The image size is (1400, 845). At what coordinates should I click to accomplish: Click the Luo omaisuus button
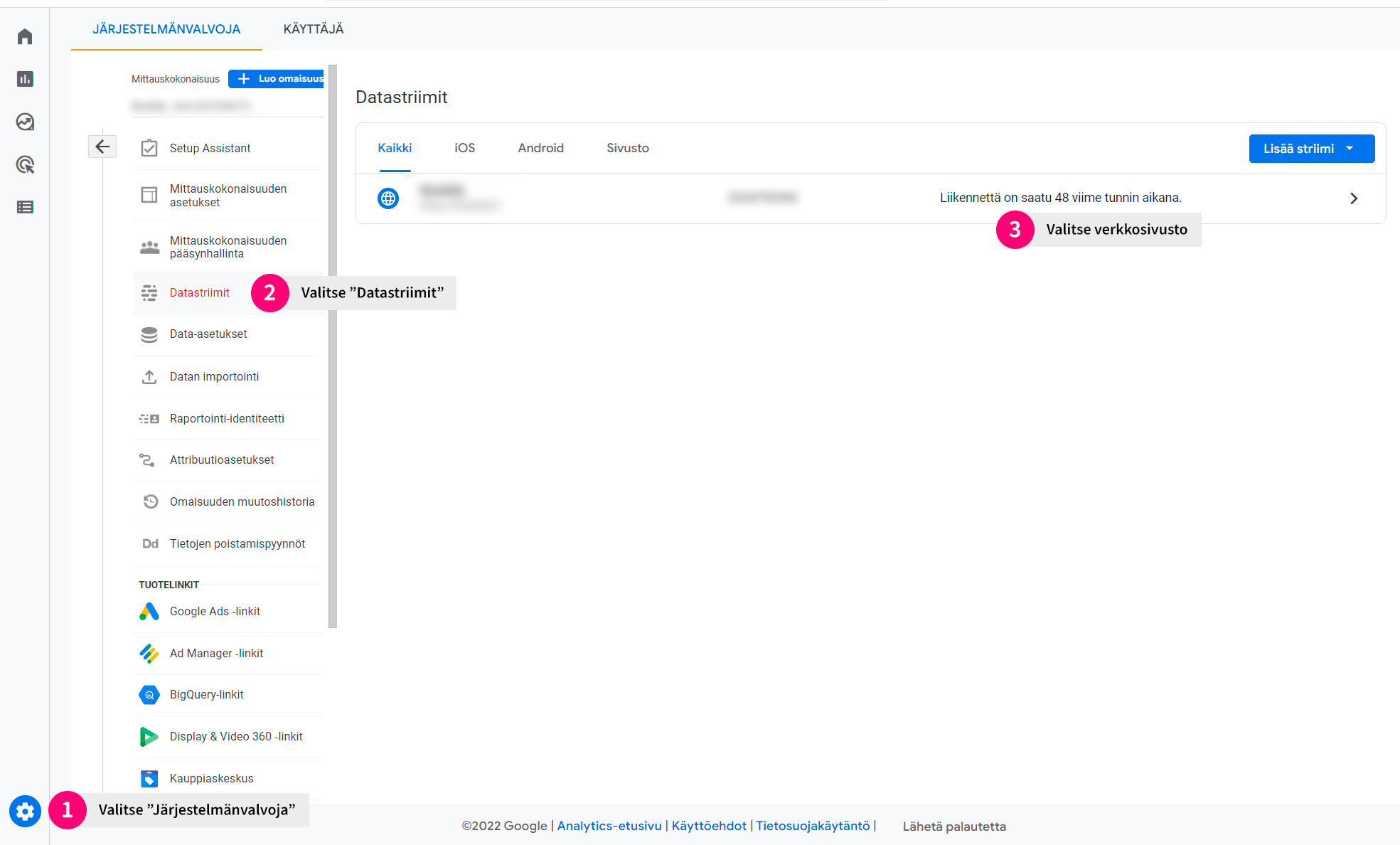click(276, 79)
